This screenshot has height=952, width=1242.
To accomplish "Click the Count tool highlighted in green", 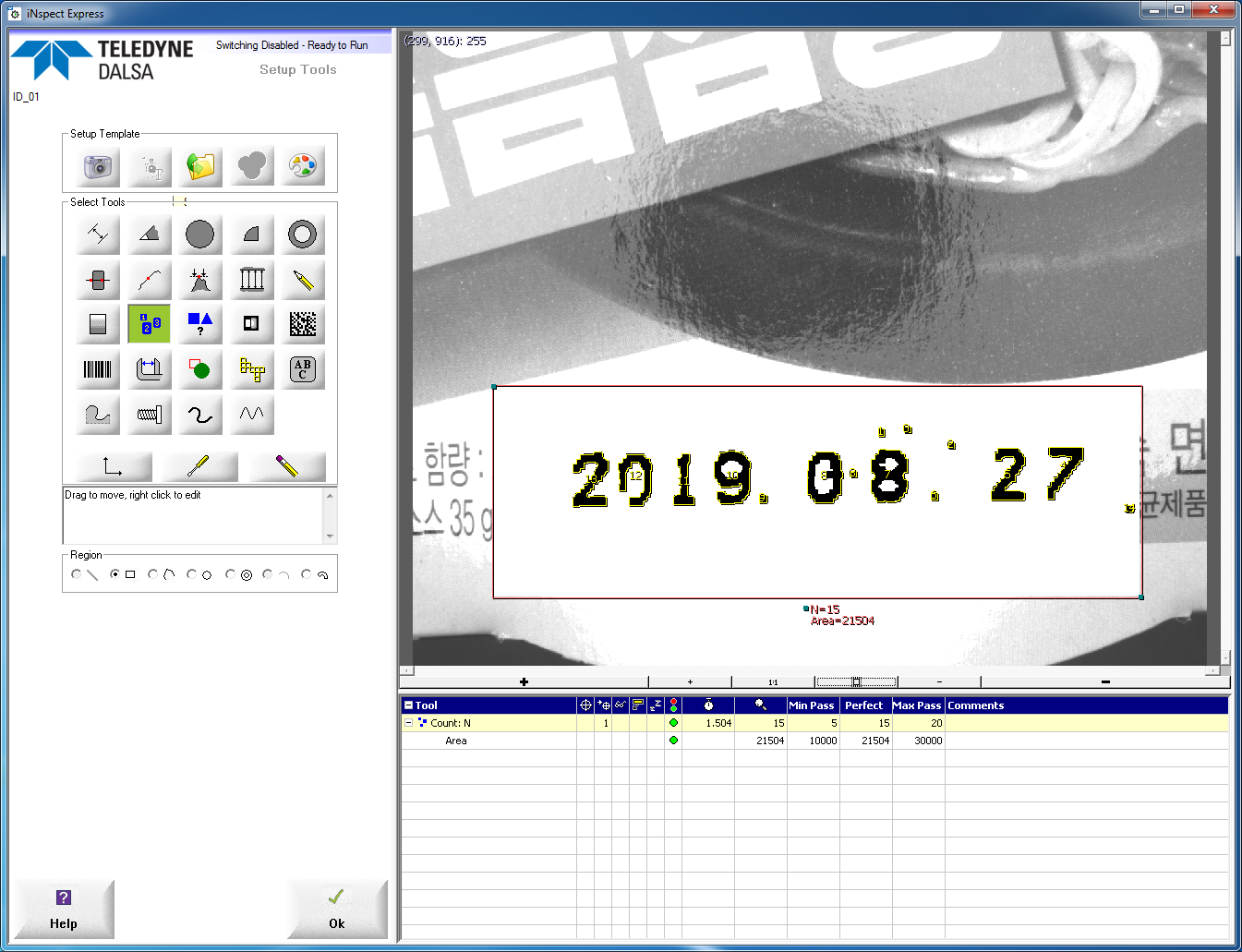I will (149, 324).
